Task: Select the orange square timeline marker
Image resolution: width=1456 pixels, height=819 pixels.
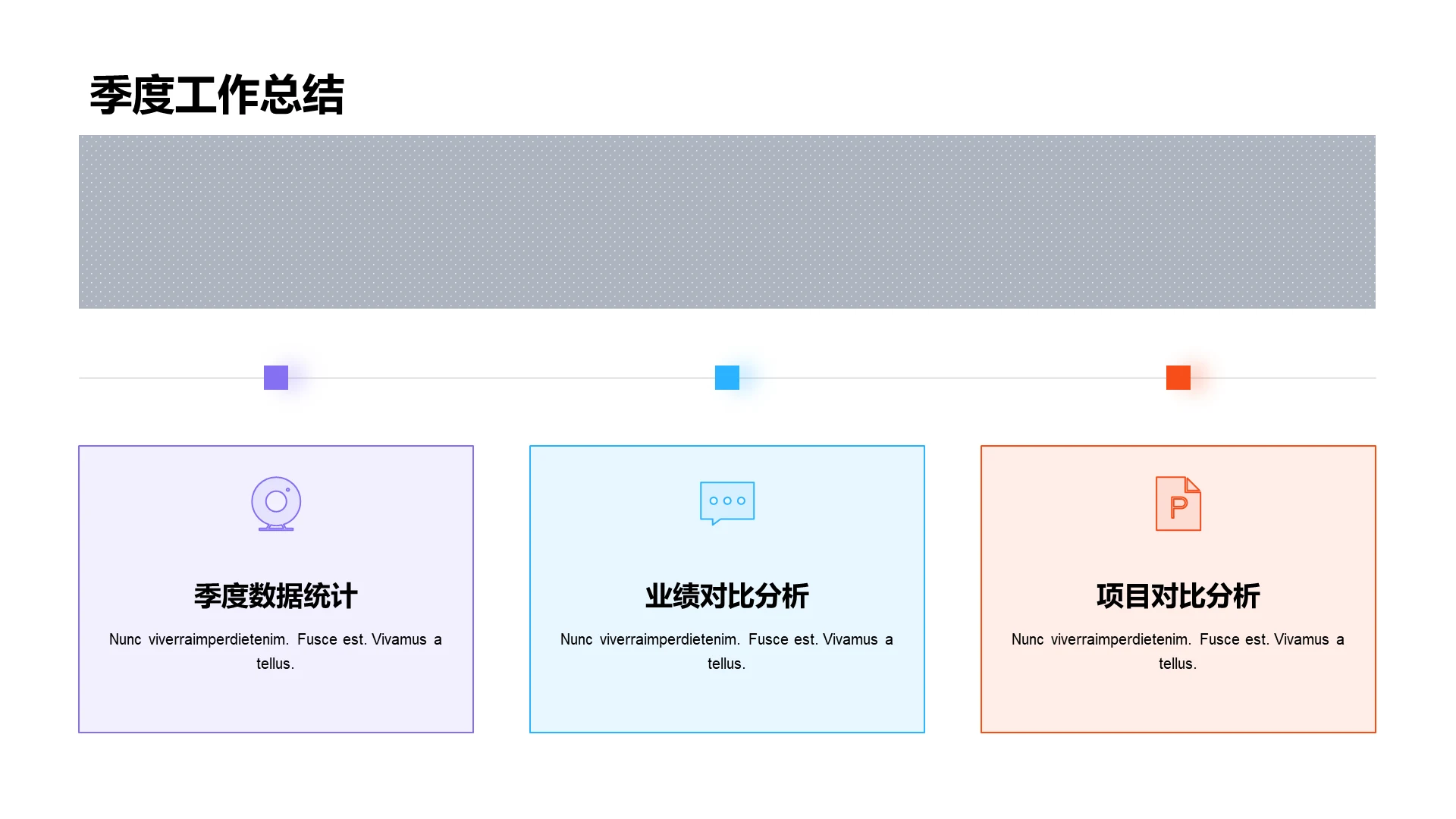Action: click(1178, 378)
